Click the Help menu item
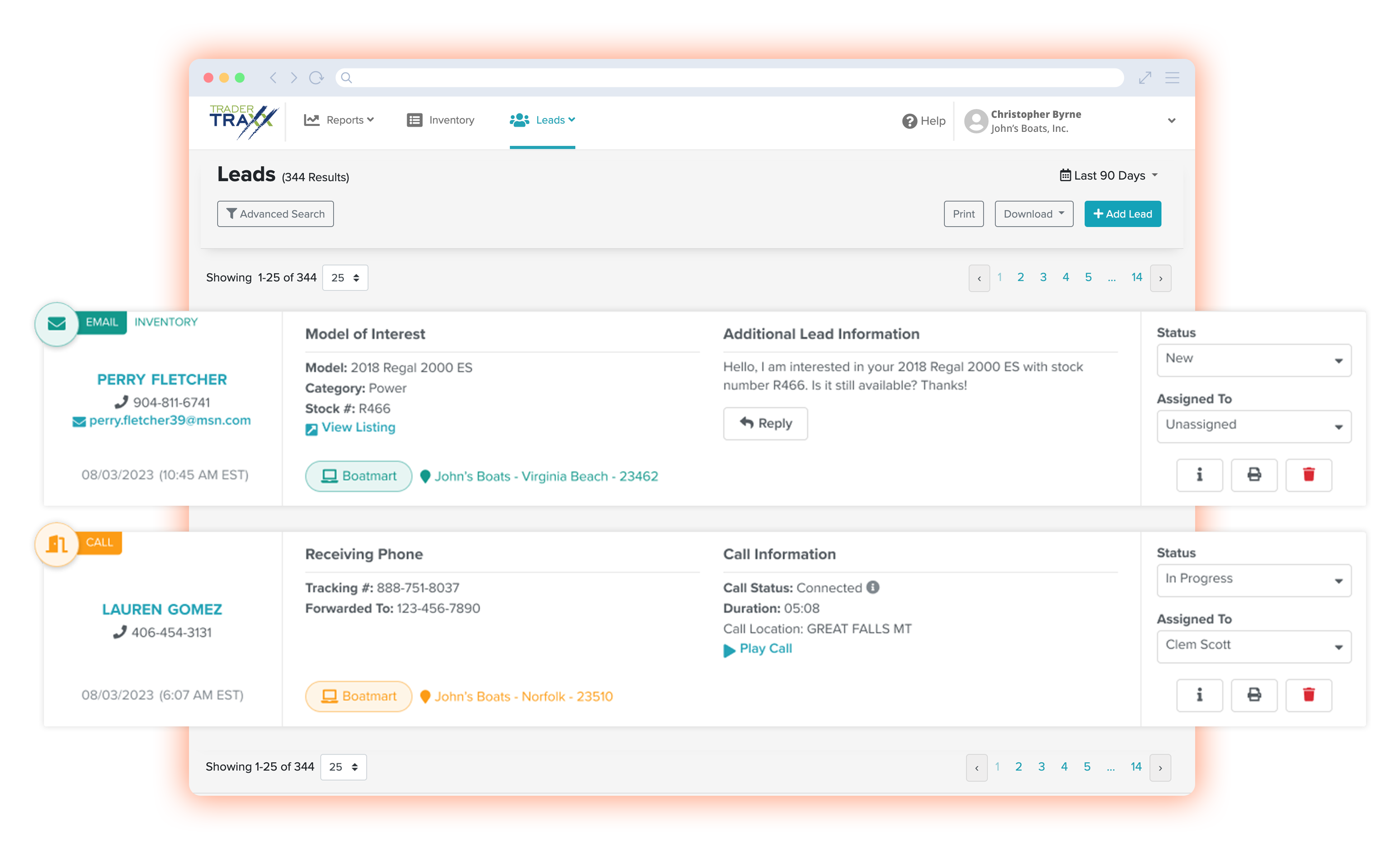This screenshot has width=1400, height=861. click(924, 121)
